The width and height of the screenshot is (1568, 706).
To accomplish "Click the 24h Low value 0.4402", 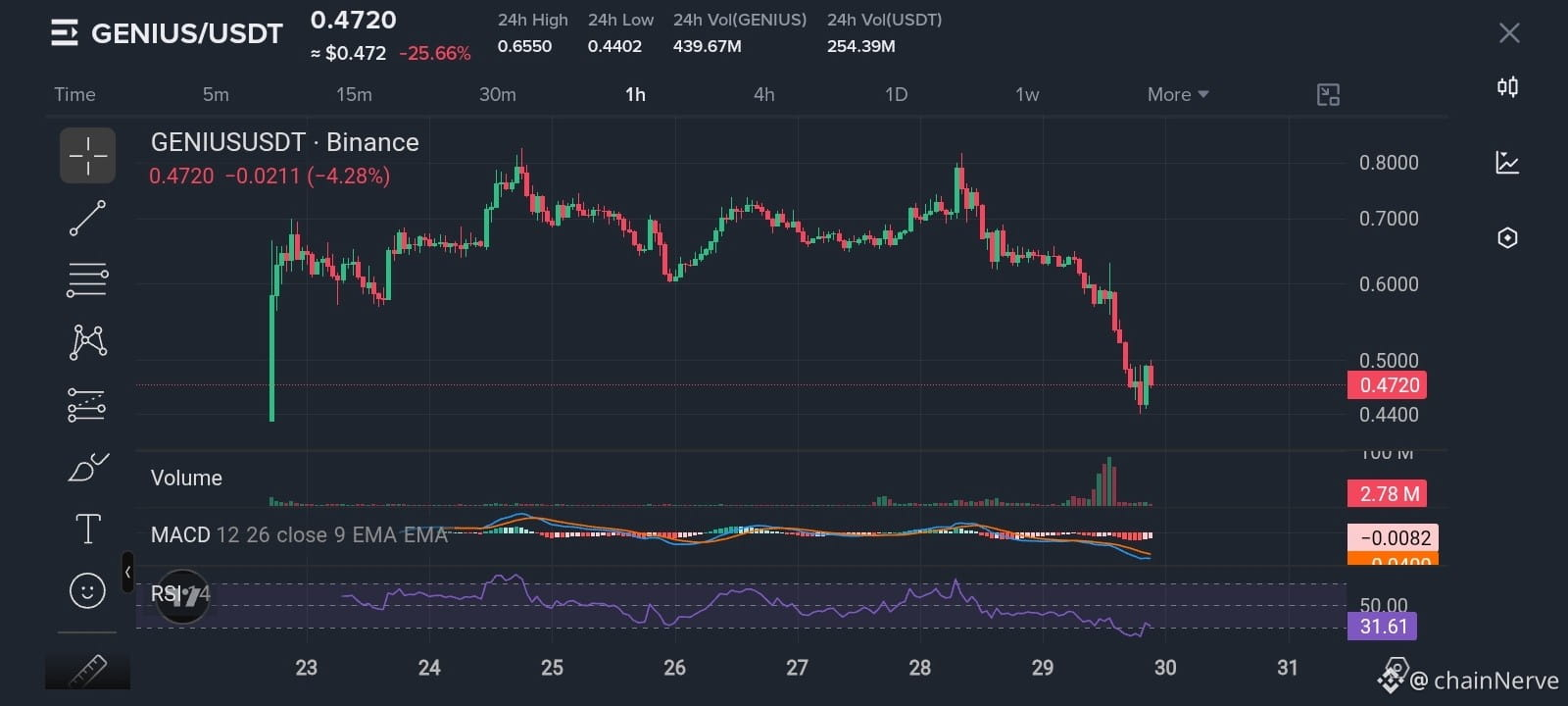I will click(614, 46).
